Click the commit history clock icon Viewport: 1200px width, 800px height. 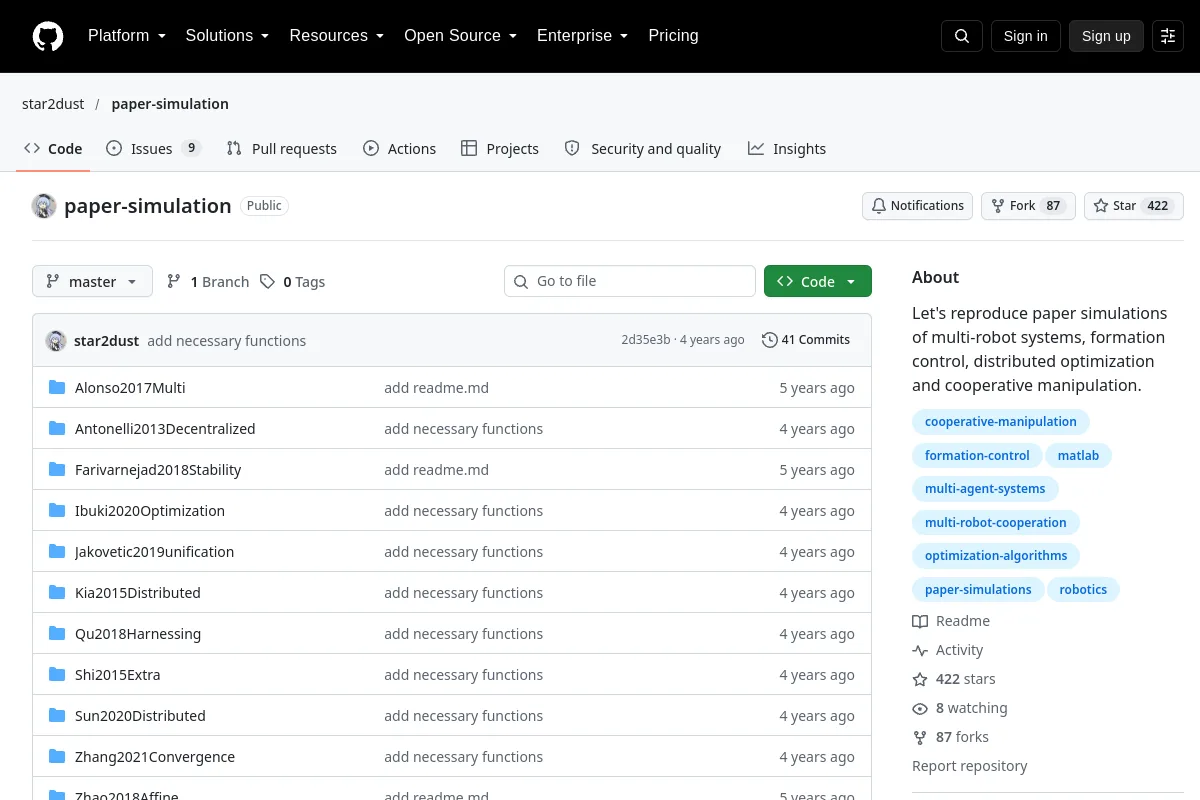769,340
